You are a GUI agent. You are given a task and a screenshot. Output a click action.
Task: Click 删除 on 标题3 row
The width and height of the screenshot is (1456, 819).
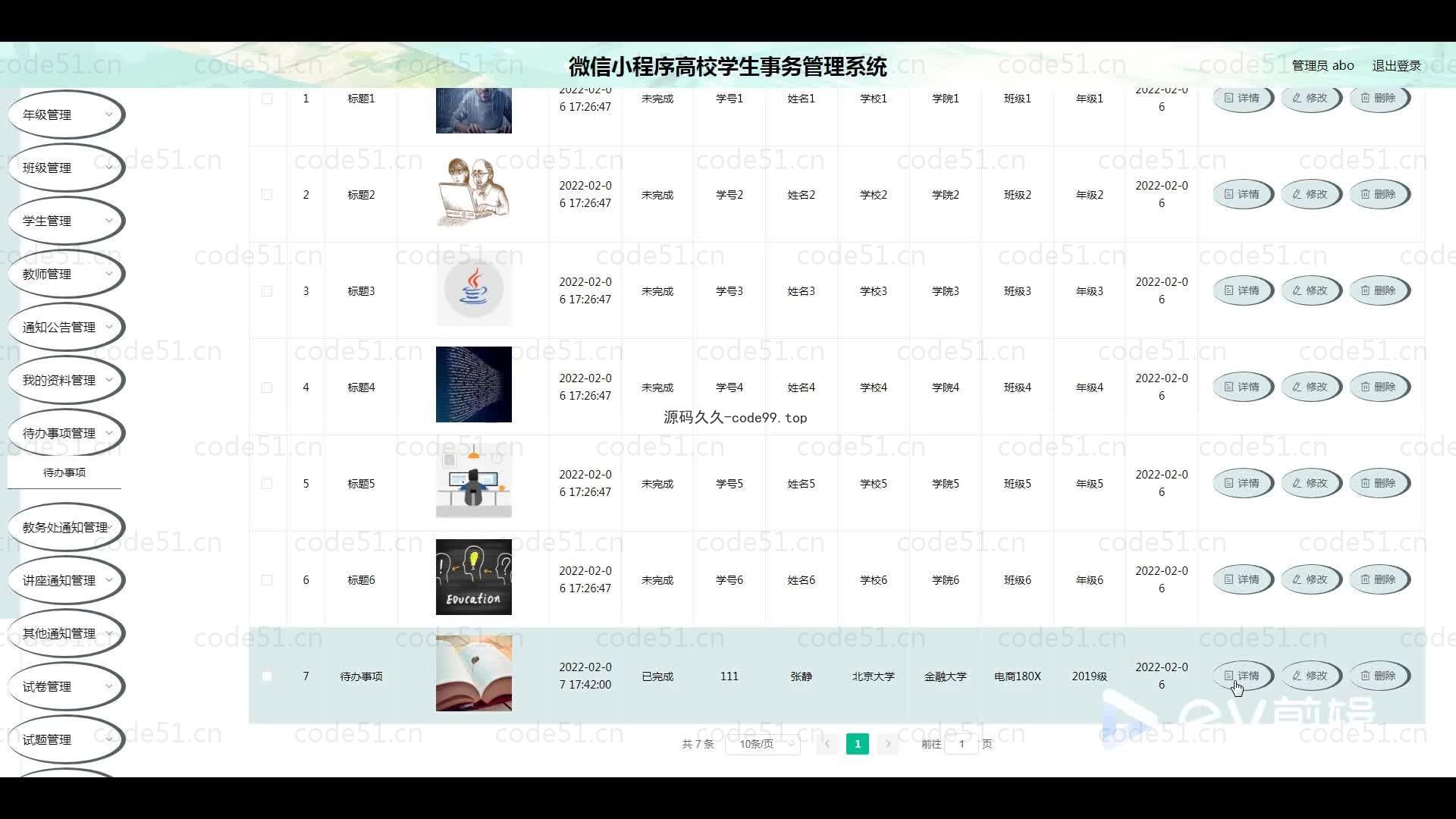pyautogui.click(x=1379, y=290)
